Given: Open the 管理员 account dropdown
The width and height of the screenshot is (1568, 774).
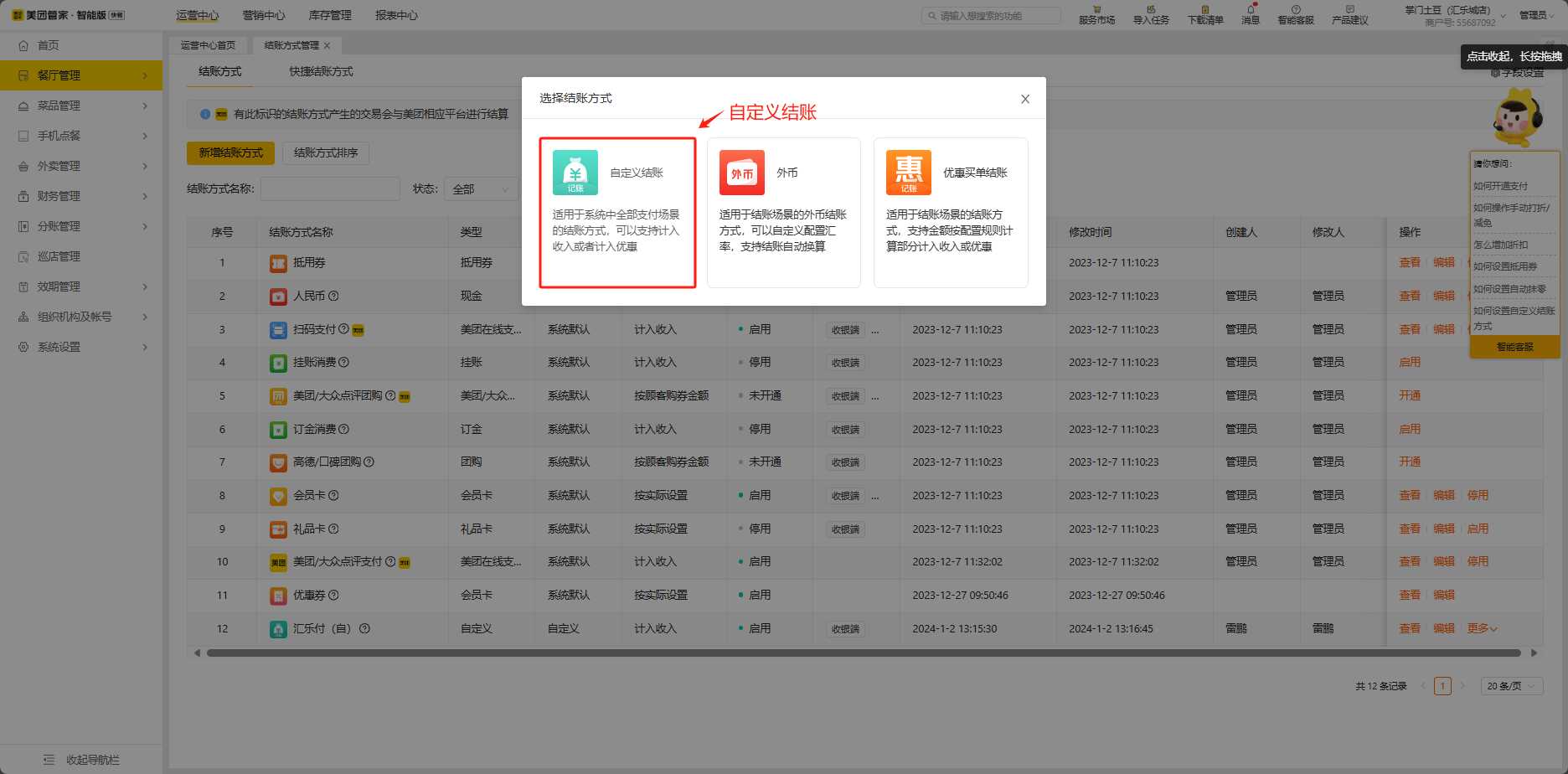Looking at the screenshot, I should point(1536,15).
